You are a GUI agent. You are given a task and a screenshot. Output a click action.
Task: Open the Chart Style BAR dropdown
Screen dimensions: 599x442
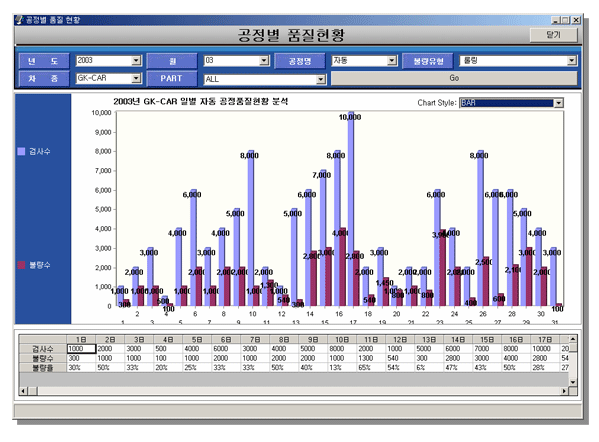(559, 103)
